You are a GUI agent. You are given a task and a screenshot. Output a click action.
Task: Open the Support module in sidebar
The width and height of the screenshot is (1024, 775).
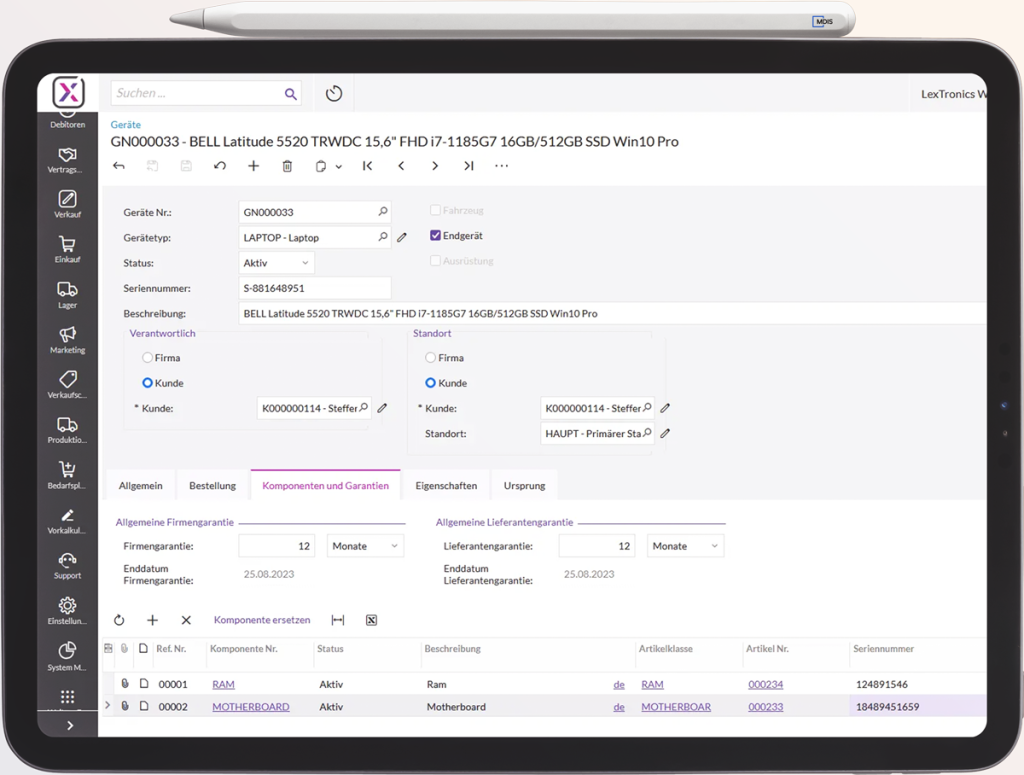point(67,565)
